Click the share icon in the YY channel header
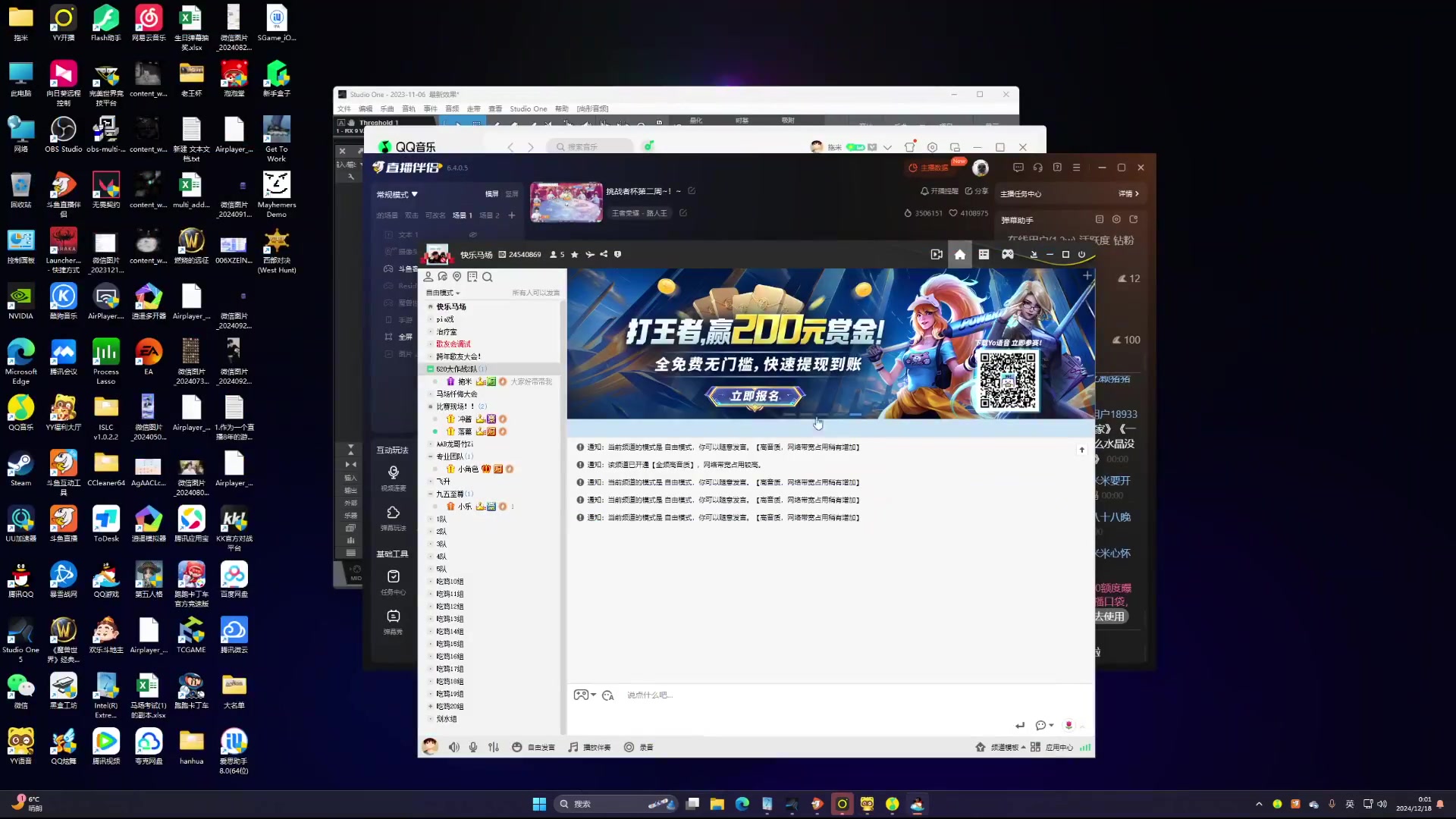This screenshot has height=819, width=1456. coord(604,255)
